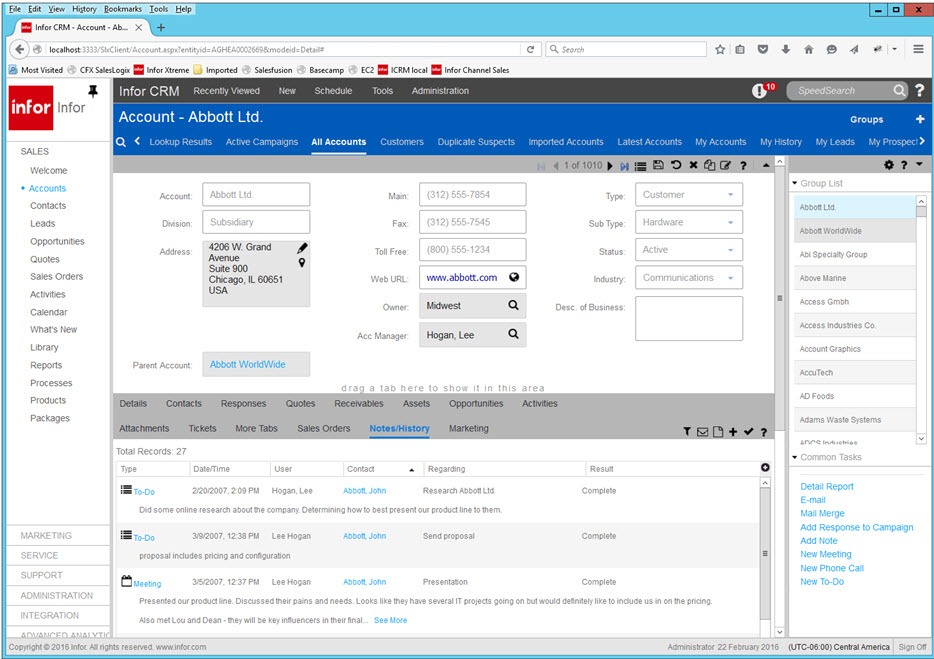The height and width of the screenshot is (659, 934).
Task: Pin the navigation sidebar with pushpin icon
Action: 93,91
